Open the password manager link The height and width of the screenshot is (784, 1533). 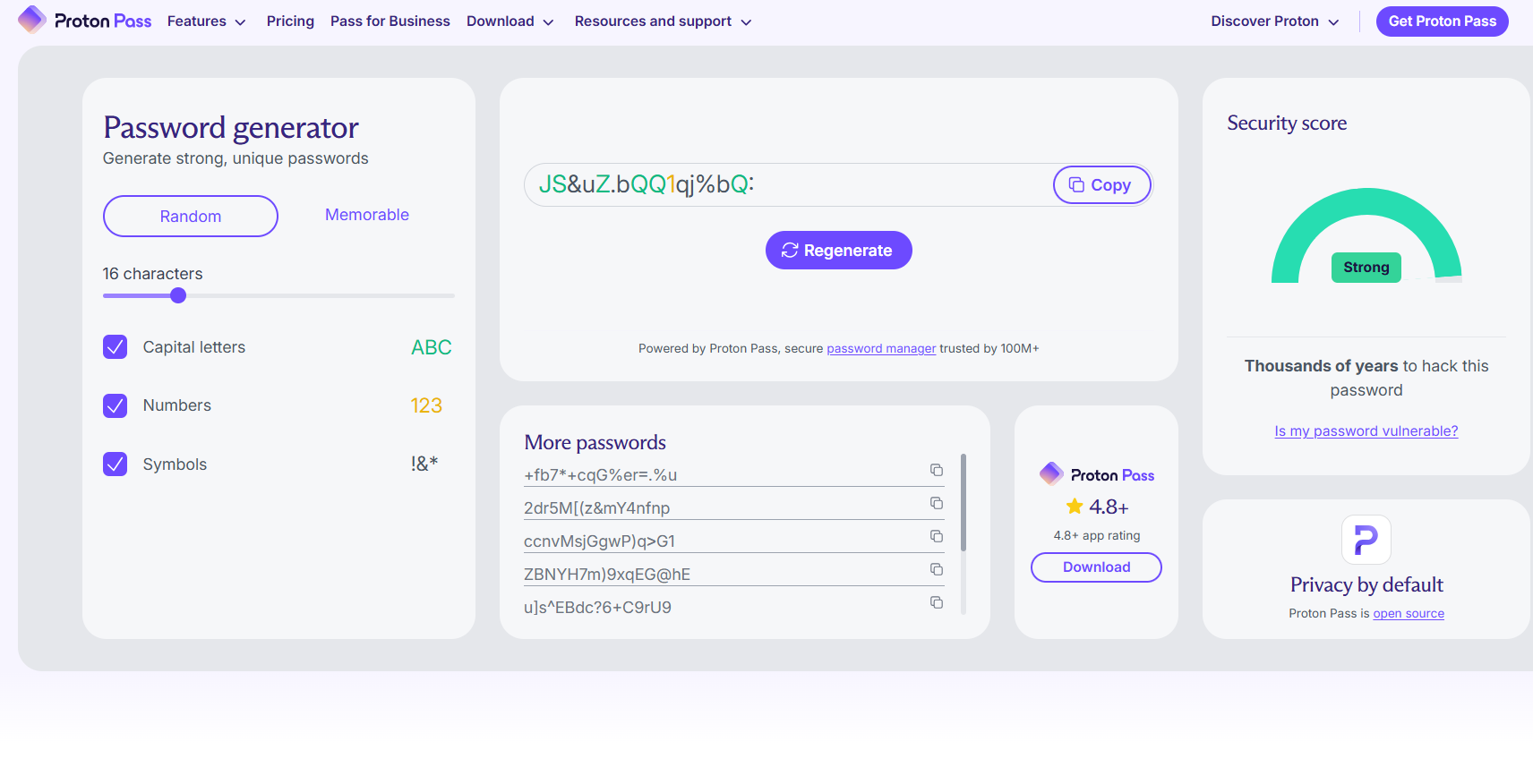click(881, 349)
